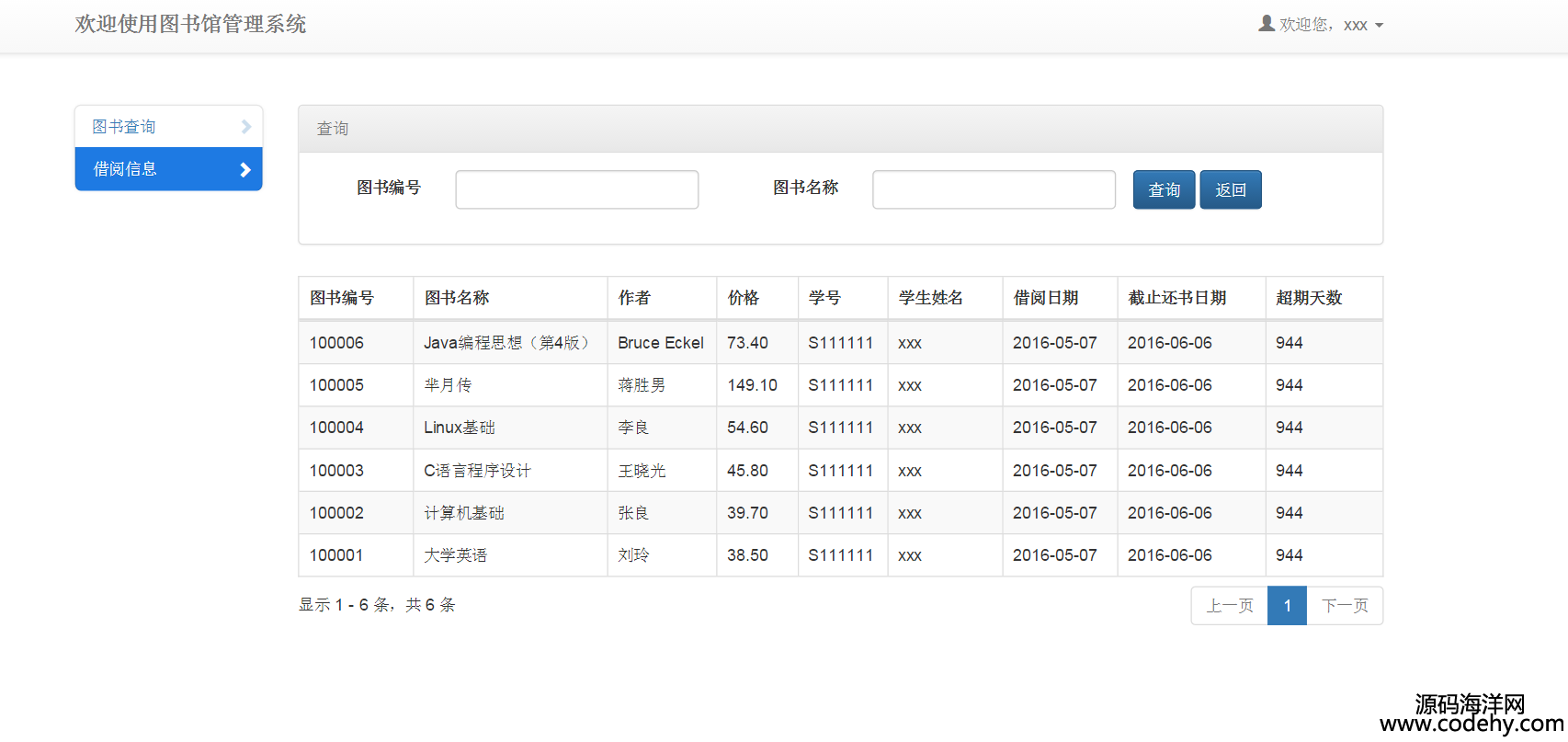Screen dimensions: 1568x742
Task: Click the 查询 panel heading
Action: click(x=333, y=129)
